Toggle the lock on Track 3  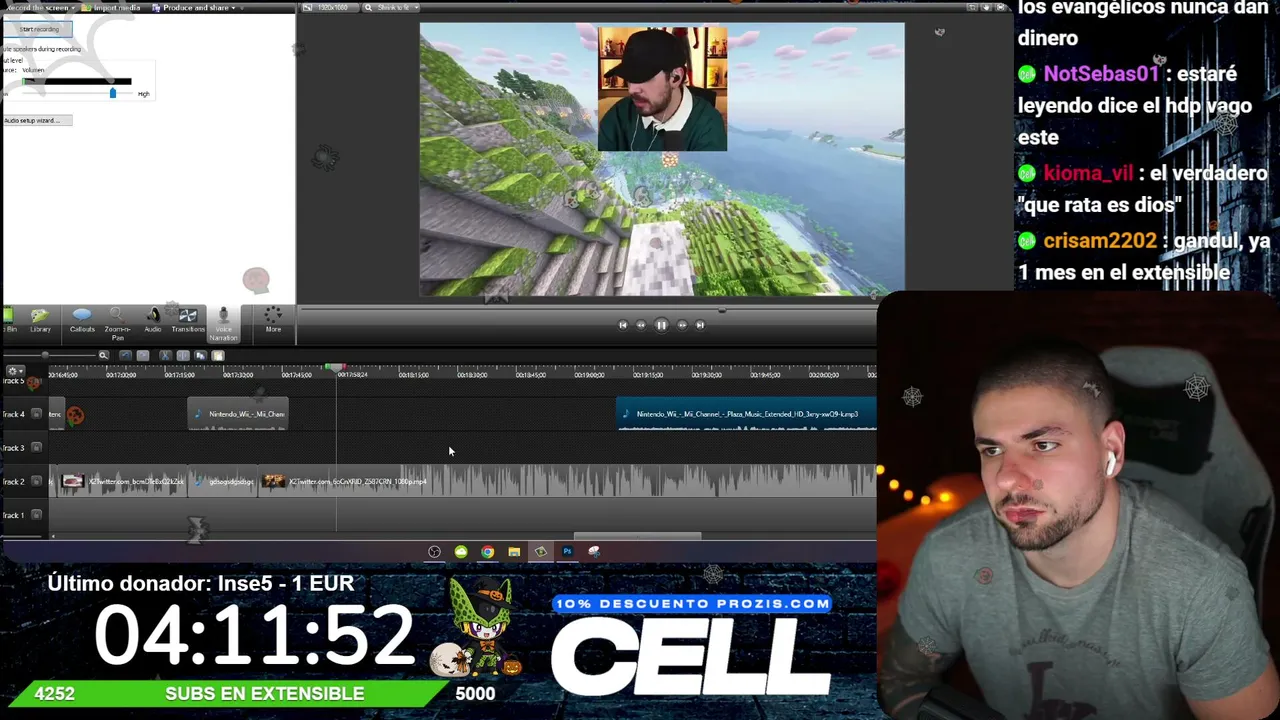[x=37, y=448]
